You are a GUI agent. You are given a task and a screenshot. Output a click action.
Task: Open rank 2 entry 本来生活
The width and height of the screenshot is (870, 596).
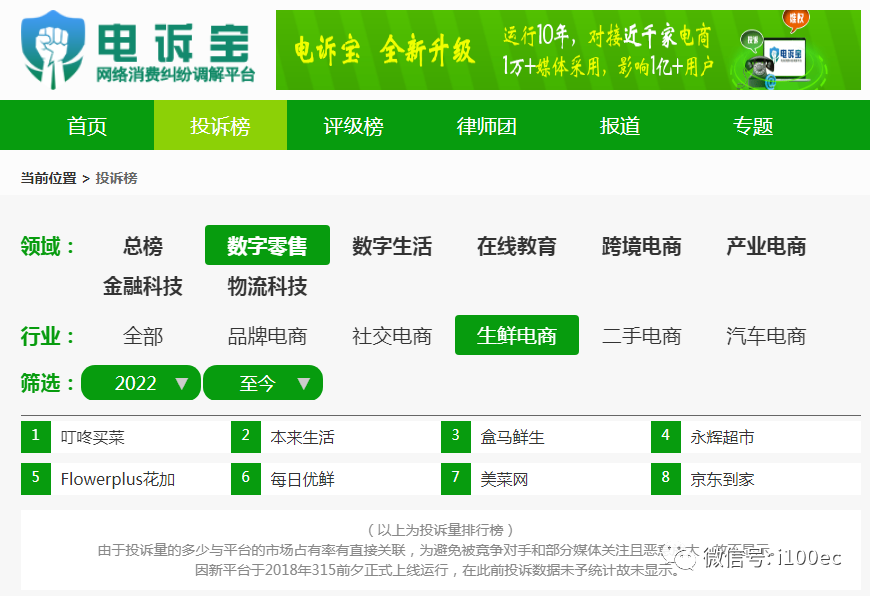pyautogui.click(x=302, y=437)
